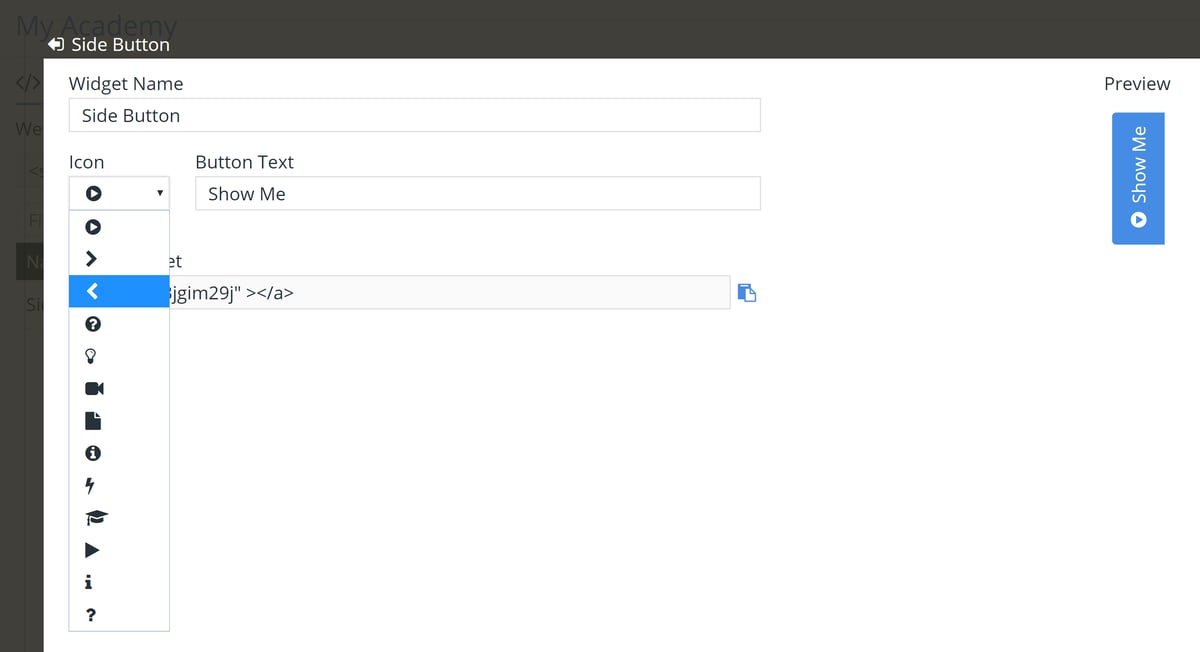Select the lightning bolt icon option

click(92, 486)
